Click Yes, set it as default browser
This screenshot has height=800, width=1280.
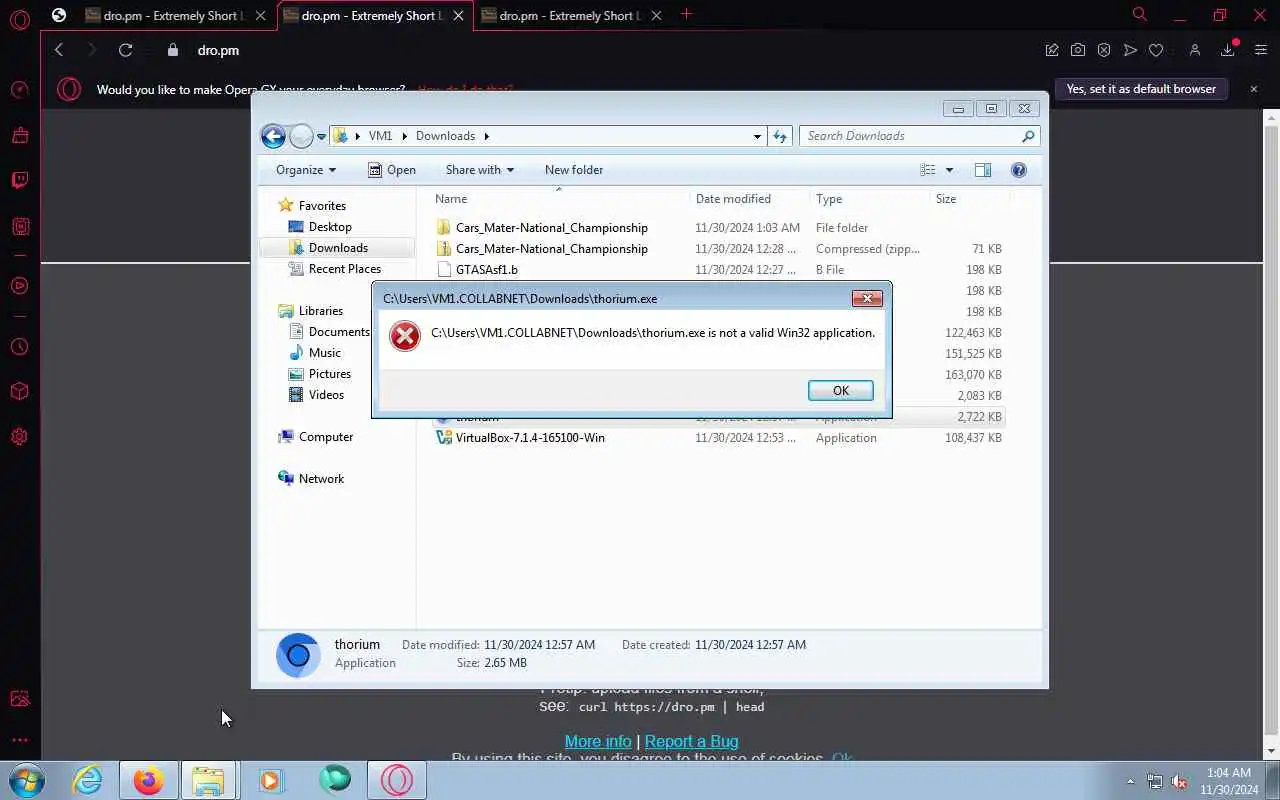tap(1141, 89)
